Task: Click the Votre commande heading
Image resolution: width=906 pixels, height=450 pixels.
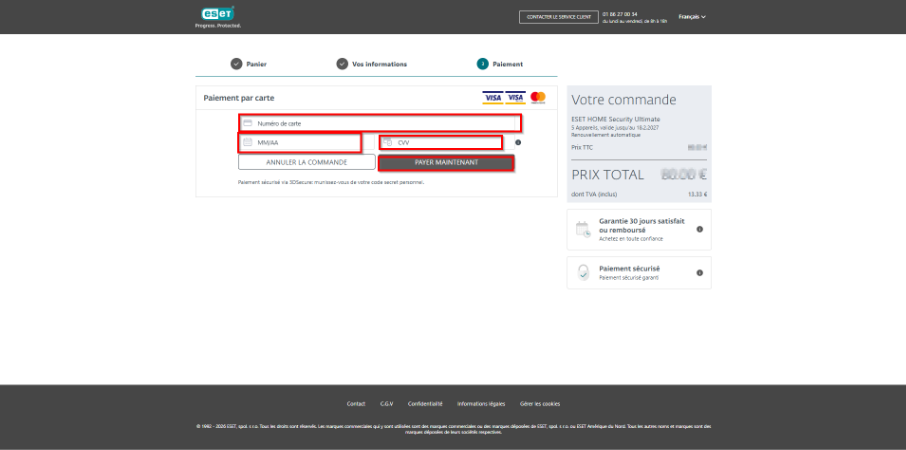Action: click(x=623, y=100)
